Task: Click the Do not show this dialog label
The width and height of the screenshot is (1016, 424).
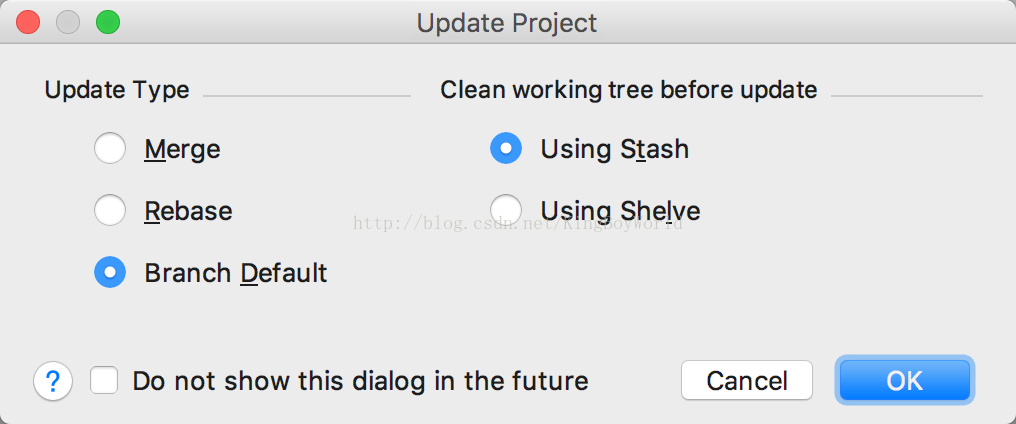Action: coord(360,381)
